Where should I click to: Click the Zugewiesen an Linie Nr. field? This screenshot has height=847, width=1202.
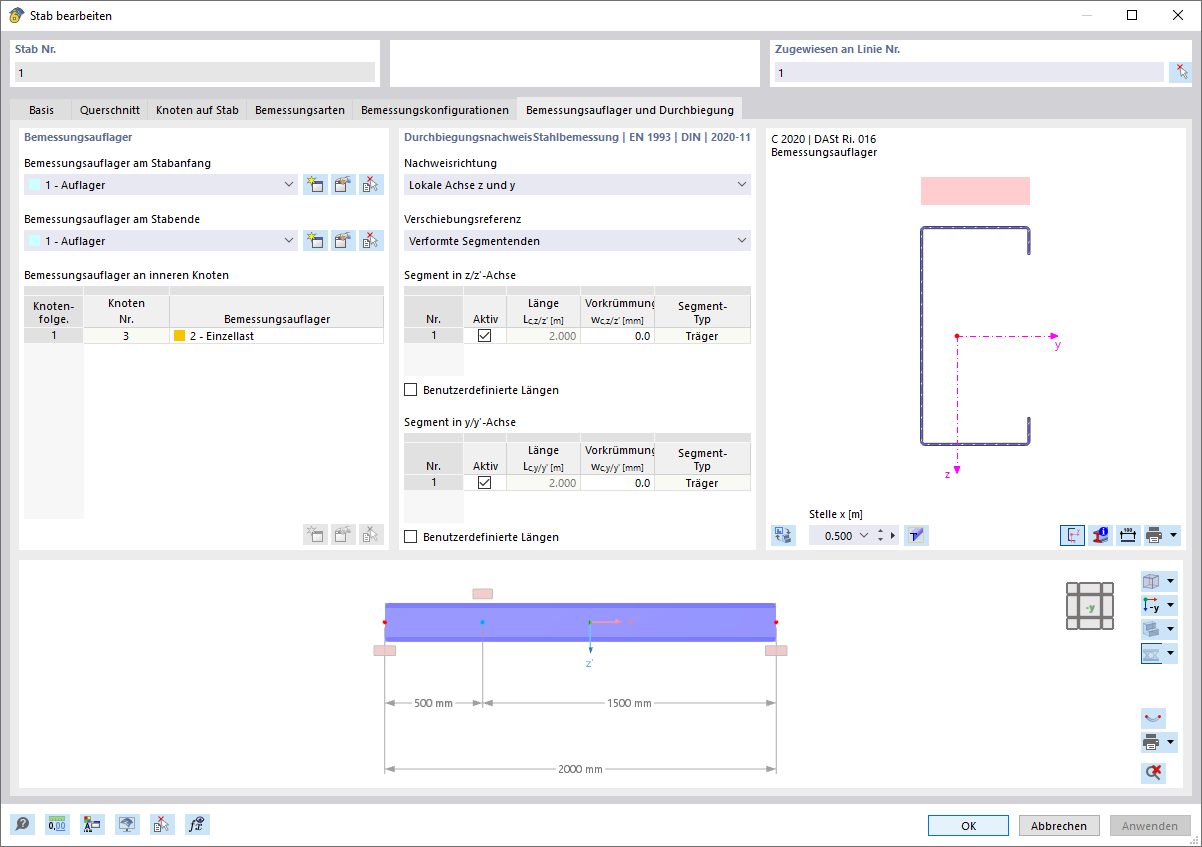[969, 72]
